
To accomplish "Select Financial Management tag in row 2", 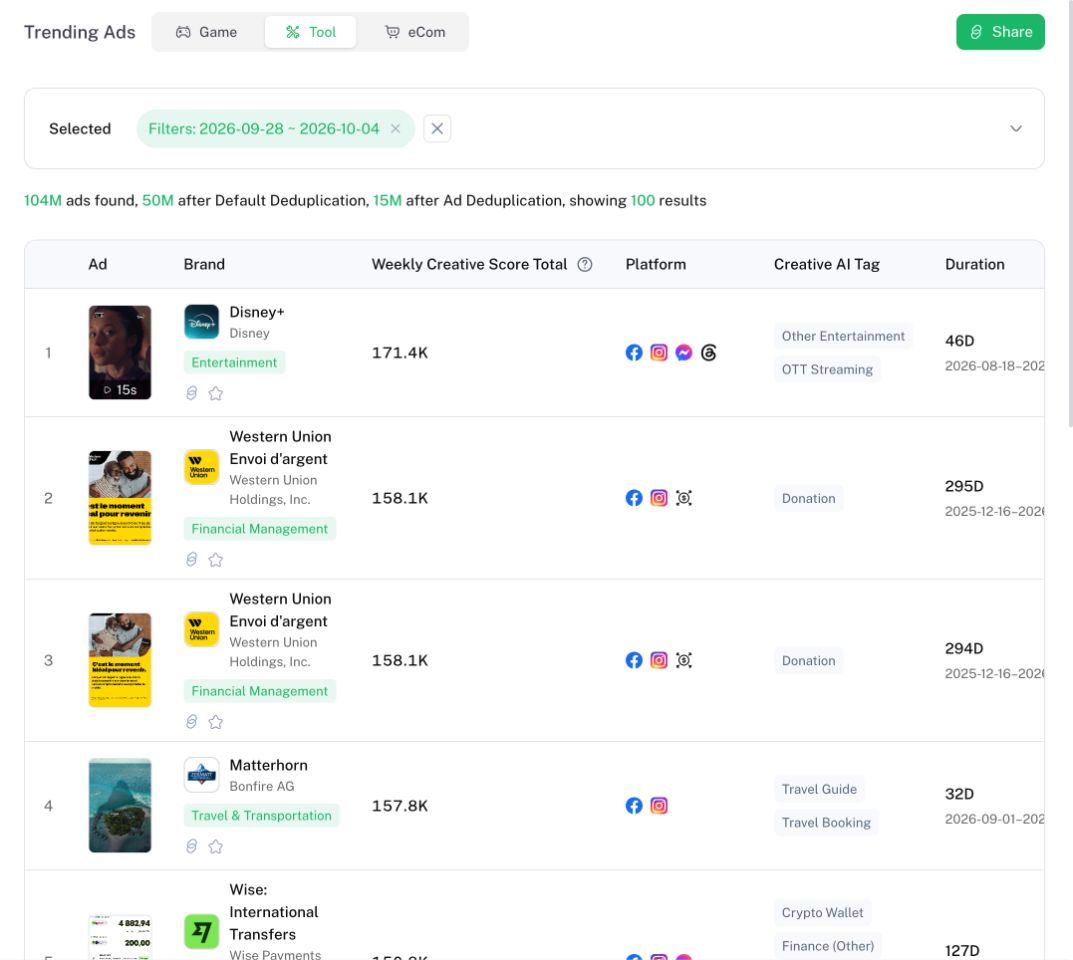I will click(259, 529).
